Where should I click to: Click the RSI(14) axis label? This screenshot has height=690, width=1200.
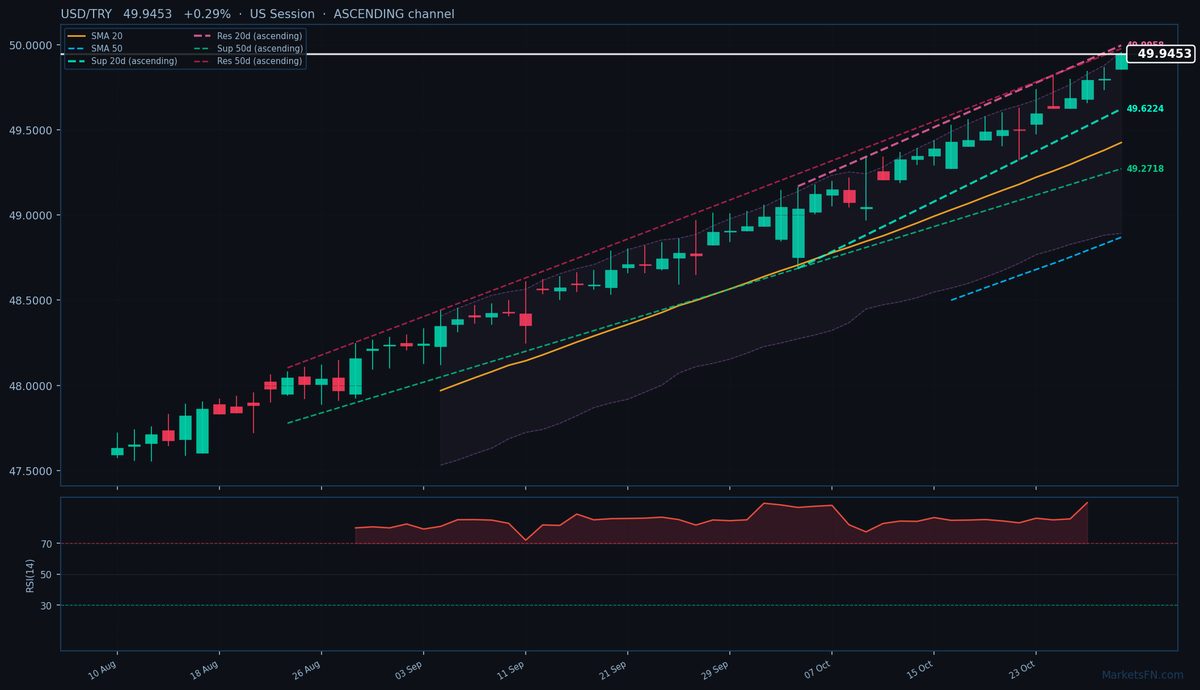pyautogui.click(x=32, y=575)
